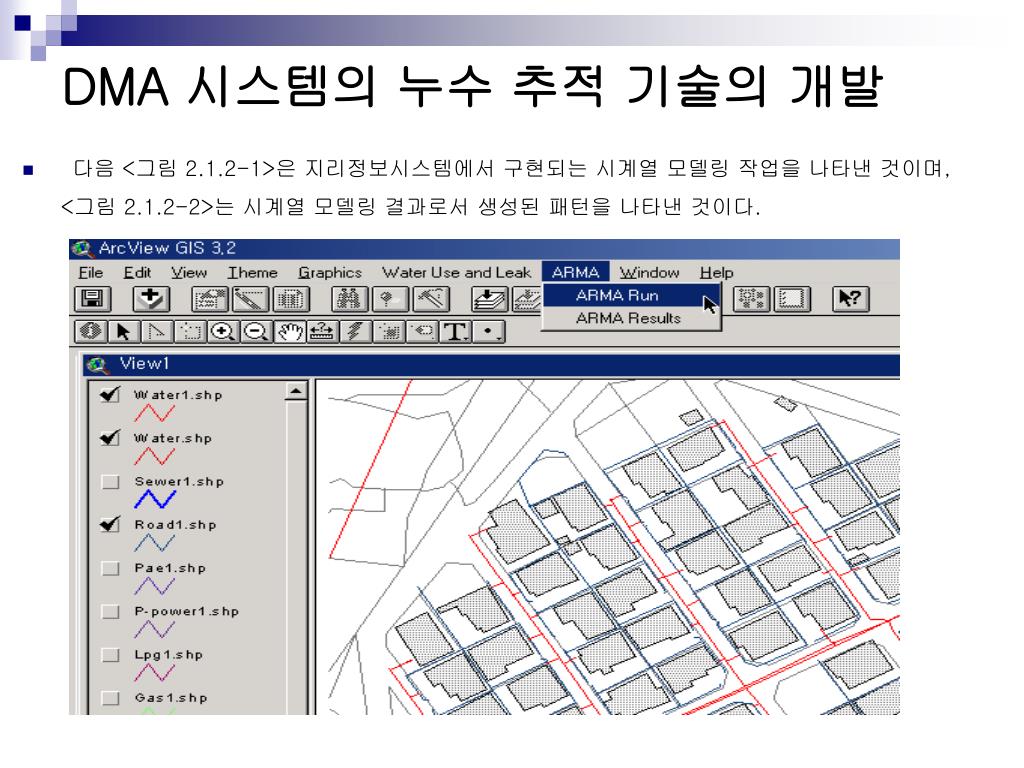This screenshot has width=1024, height=768.
Task: Open the Window menu
Action: [650, 272]
